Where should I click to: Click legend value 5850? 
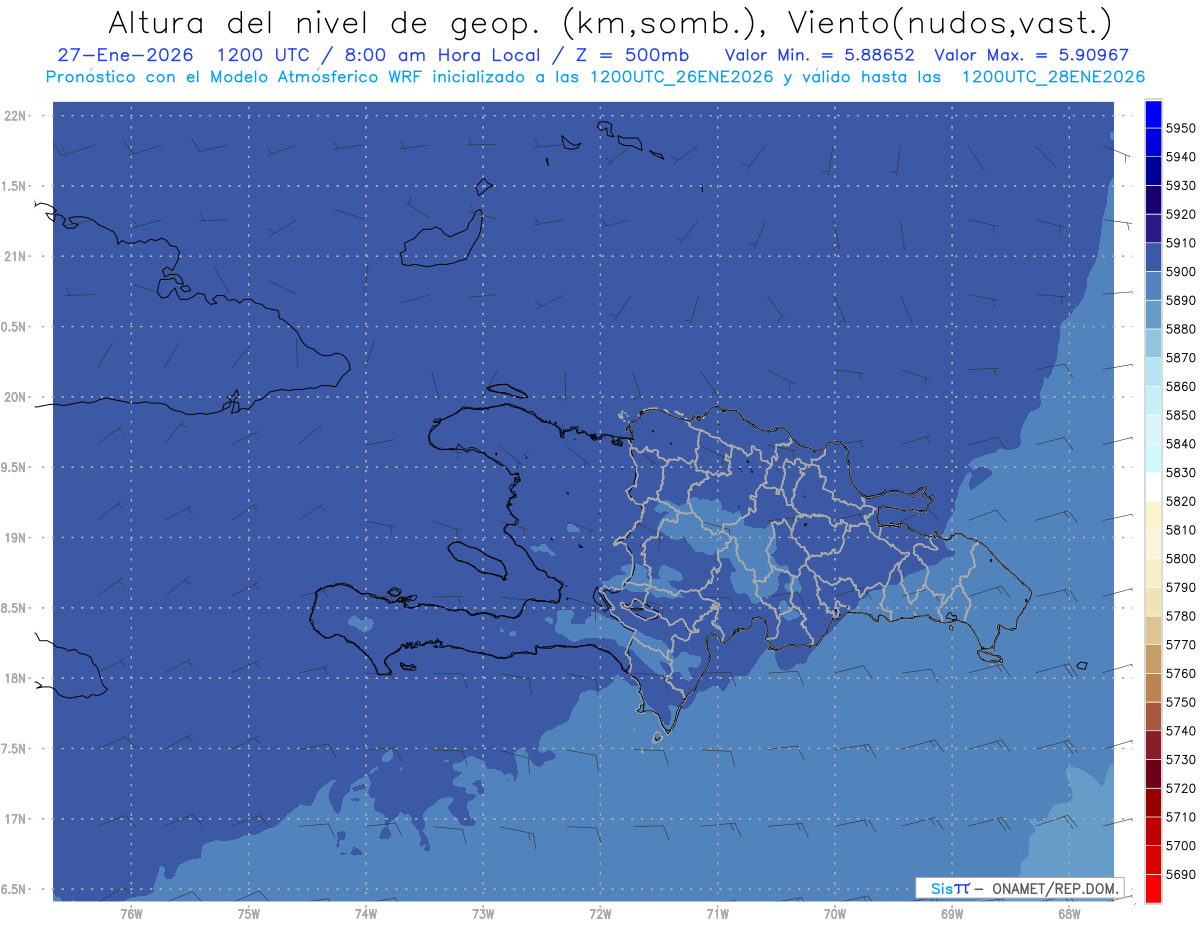[x=1180, y=415]
